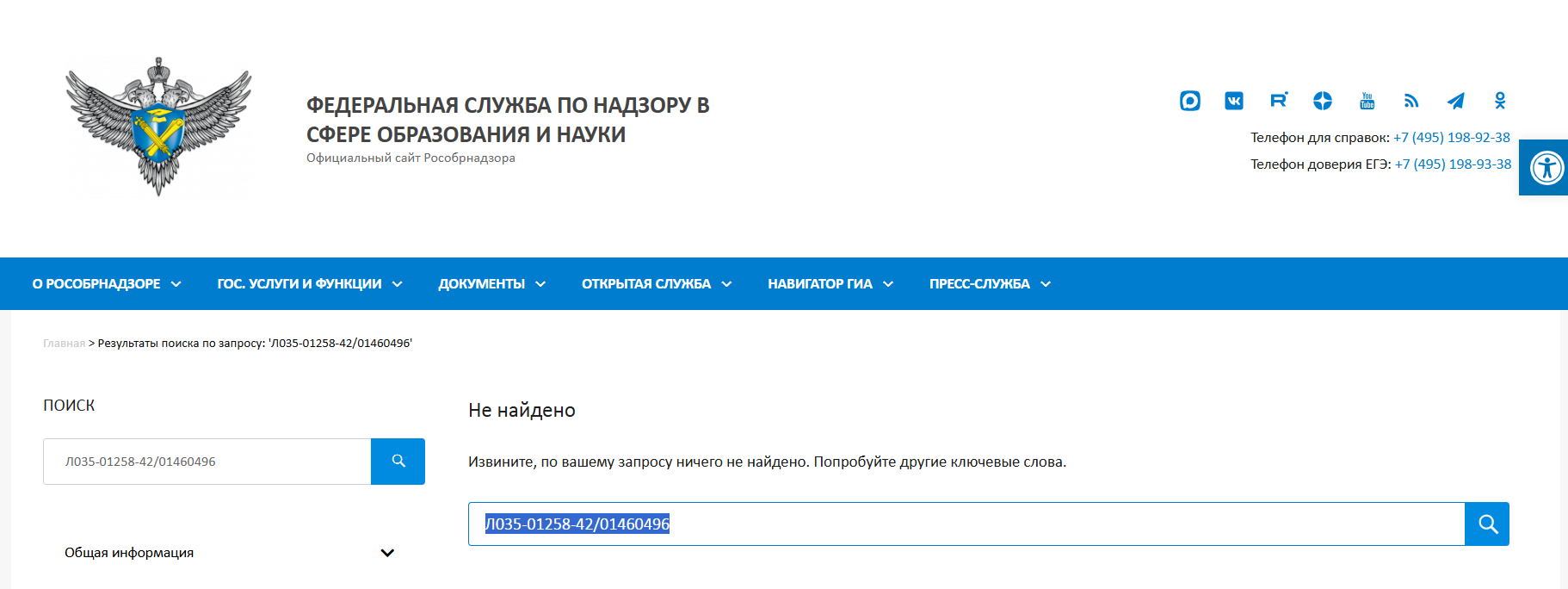Open the «Навигатор ГИА» navigation menu
This screenshot has width=1568, height=589.
(830, 284)
